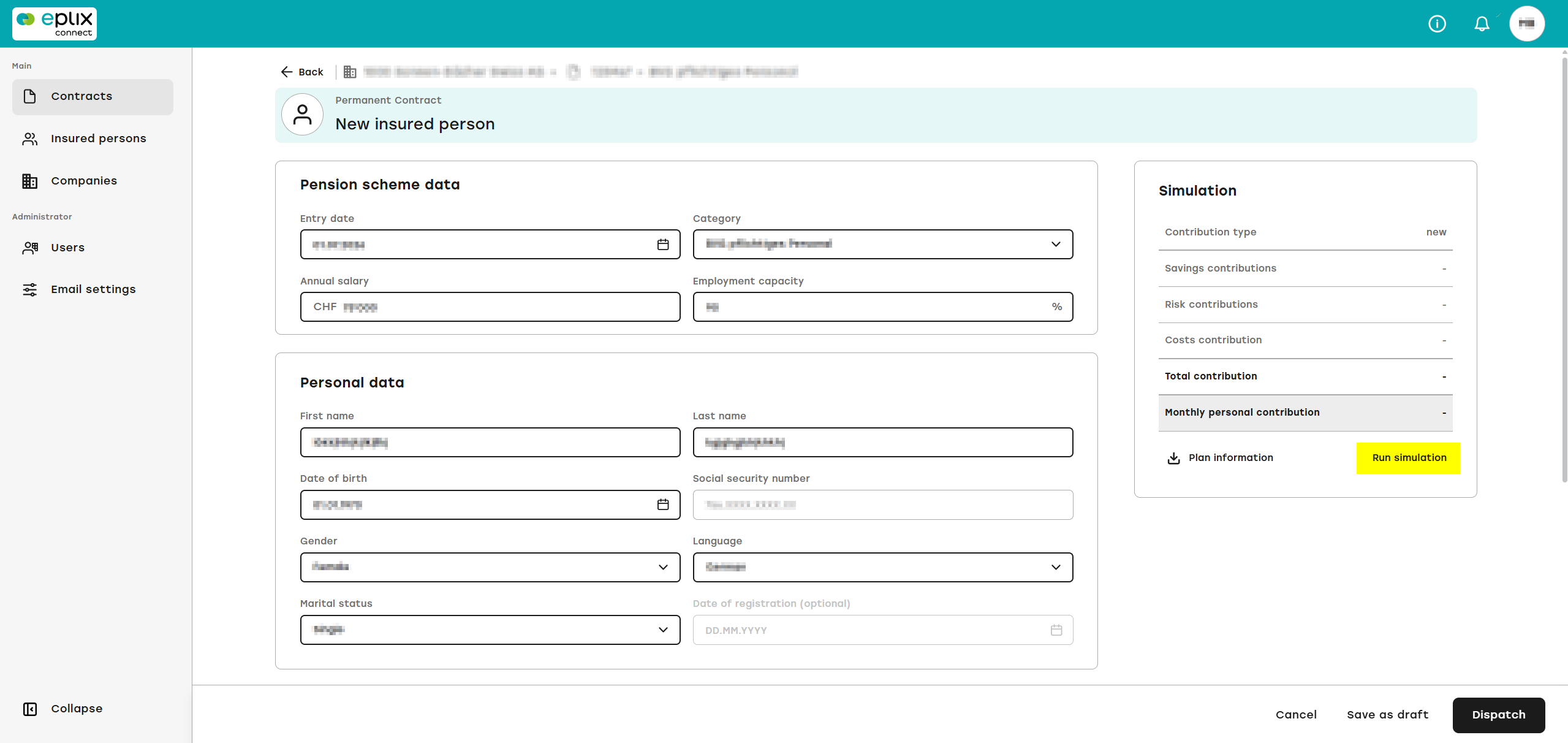
Task: Click the Plan information download icon
Action: click(1173, 458)
